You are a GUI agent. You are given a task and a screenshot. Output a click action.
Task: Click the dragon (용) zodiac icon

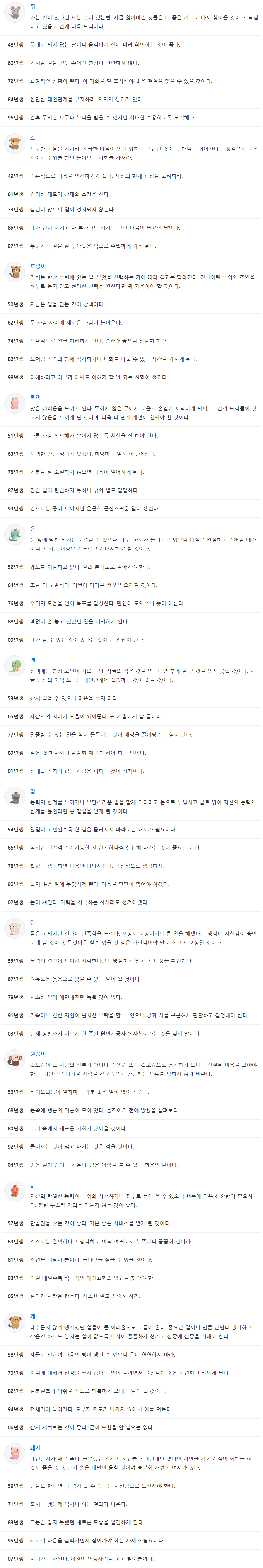tap(14, 534)
